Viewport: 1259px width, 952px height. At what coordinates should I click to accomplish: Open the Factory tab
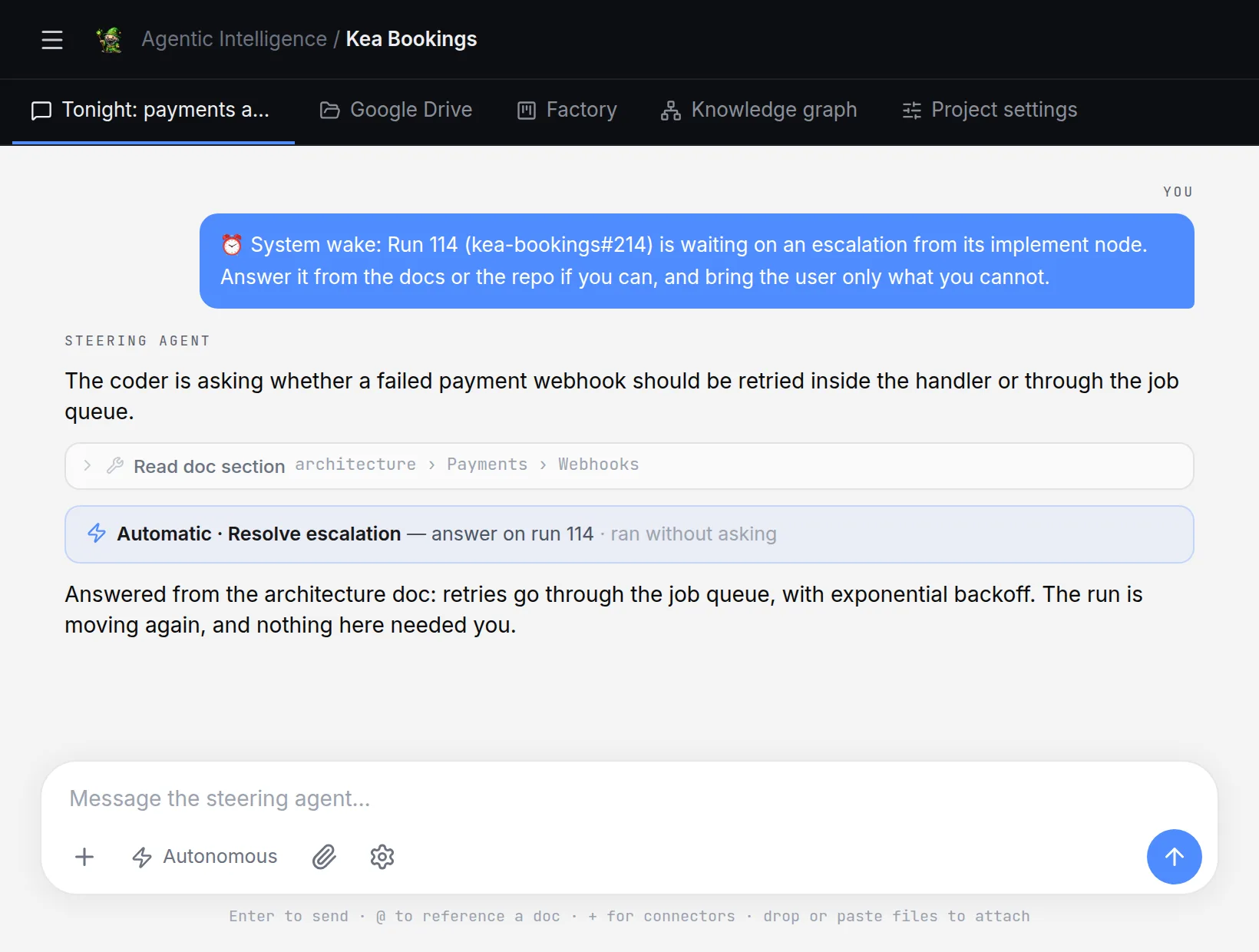567,111
